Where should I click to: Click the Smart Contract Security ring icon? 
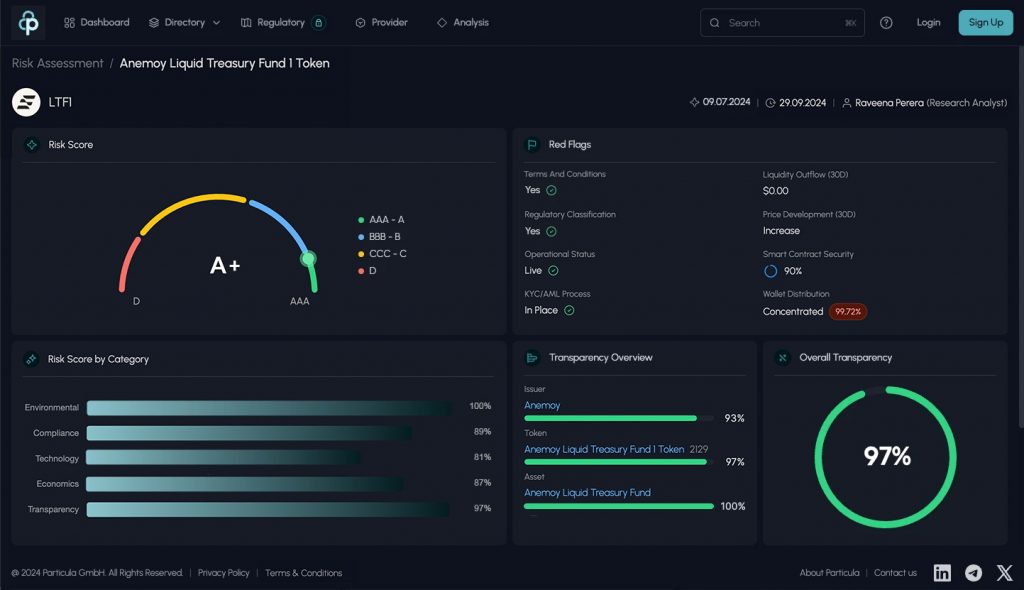click(x=771, y=271)
